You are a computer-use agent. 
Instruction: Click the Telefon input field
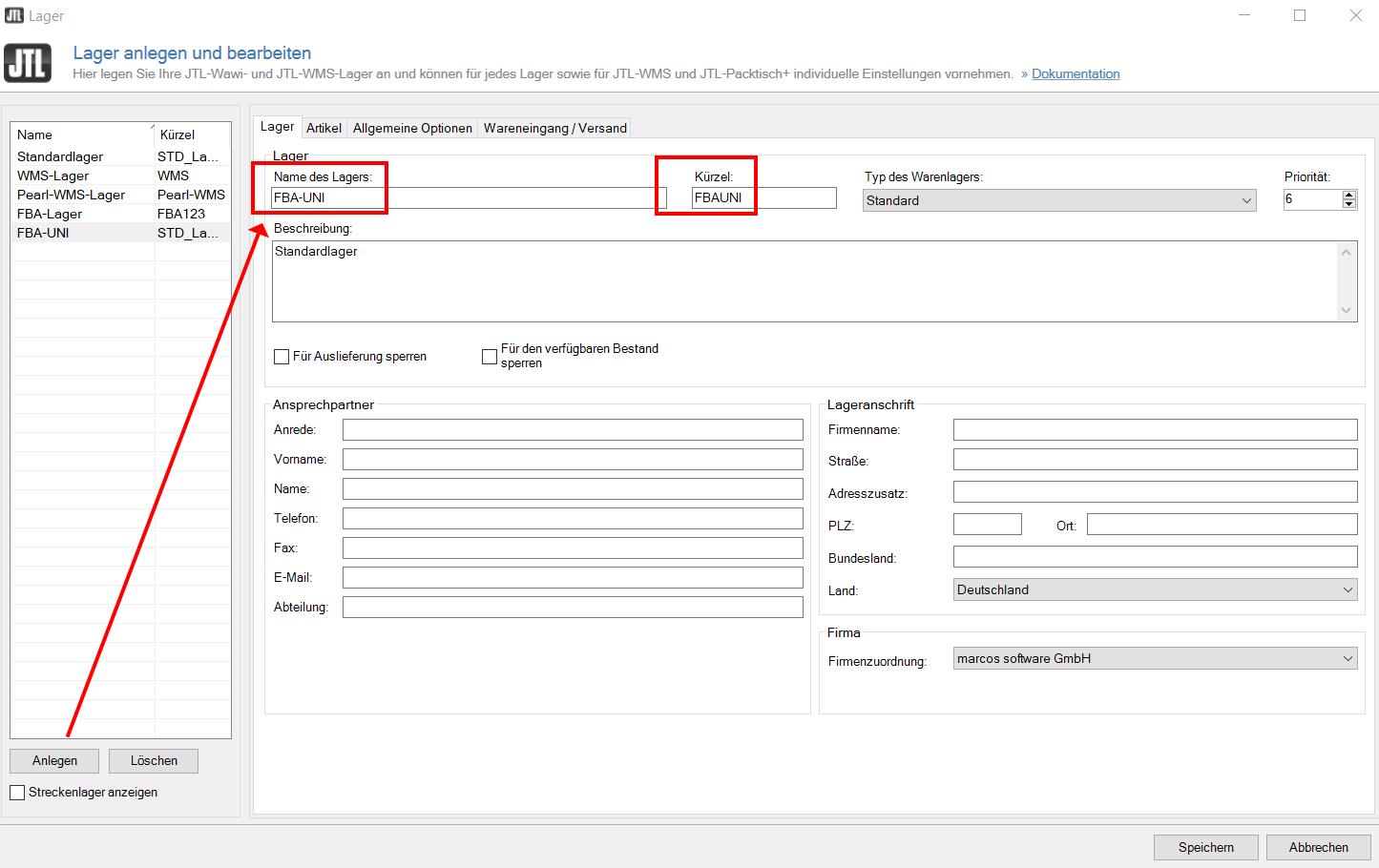click(573, 518)
